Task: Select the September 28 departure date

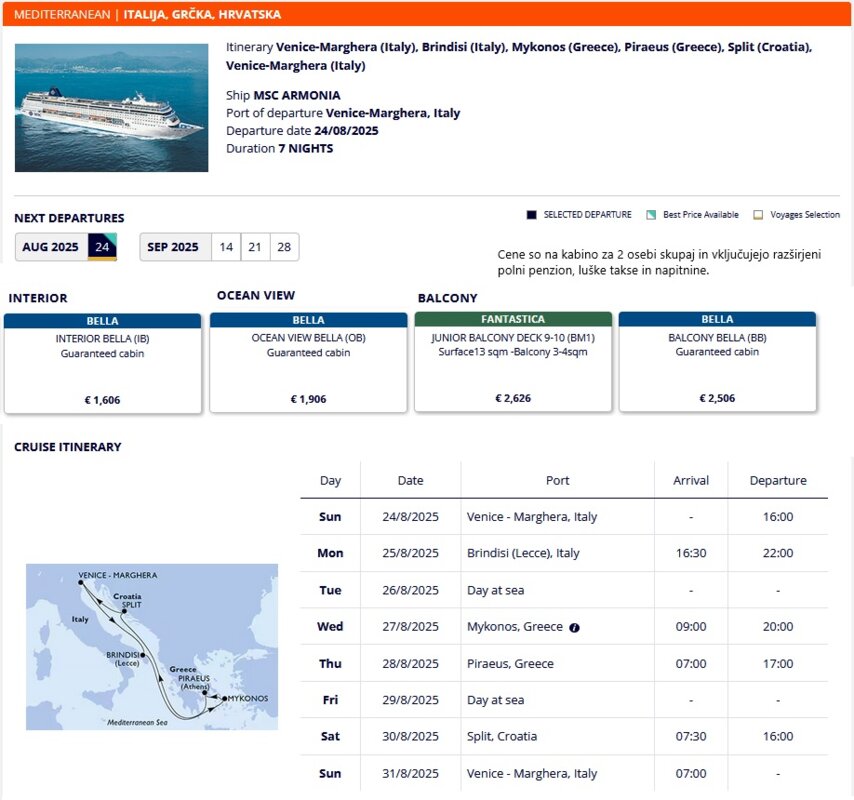Action: [284, 247]
